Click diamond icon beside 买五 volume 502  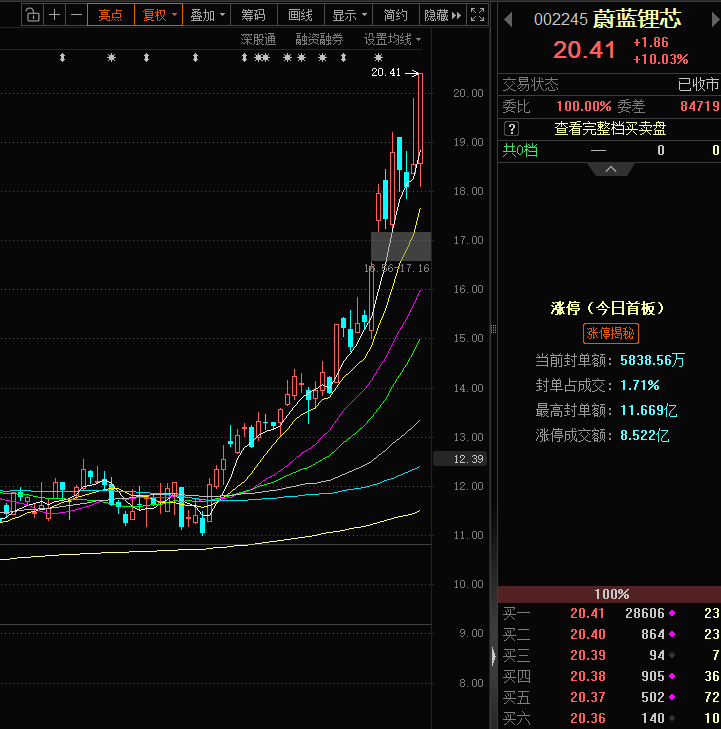(x=672, y=697)
